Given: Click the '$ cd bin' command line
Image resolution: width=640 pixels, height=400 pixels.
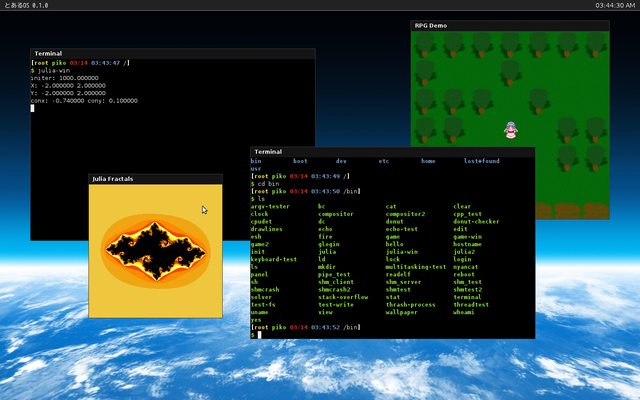Looking at the screenshot, I should pyautogui.click(x=265, y=184).
